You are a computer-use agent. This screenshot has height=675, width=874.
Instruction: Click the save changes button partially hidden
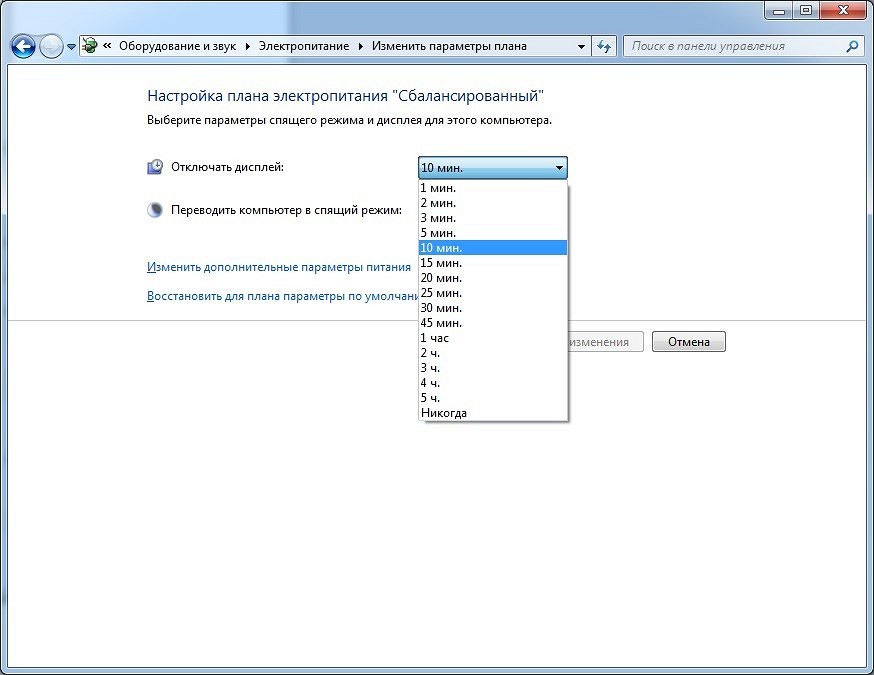pos(606,342)
